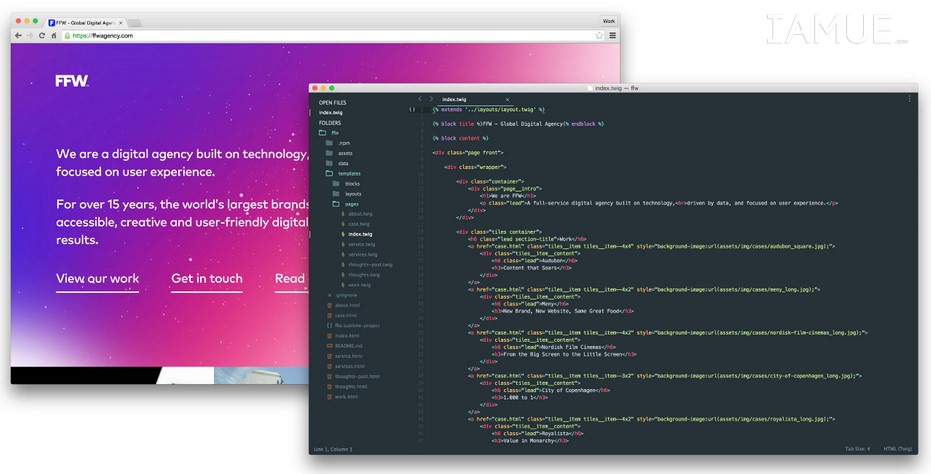Select the FFW - Global Digital Agency tab
The height and width of the screenshot is (474, 931).
click(86, 23)
